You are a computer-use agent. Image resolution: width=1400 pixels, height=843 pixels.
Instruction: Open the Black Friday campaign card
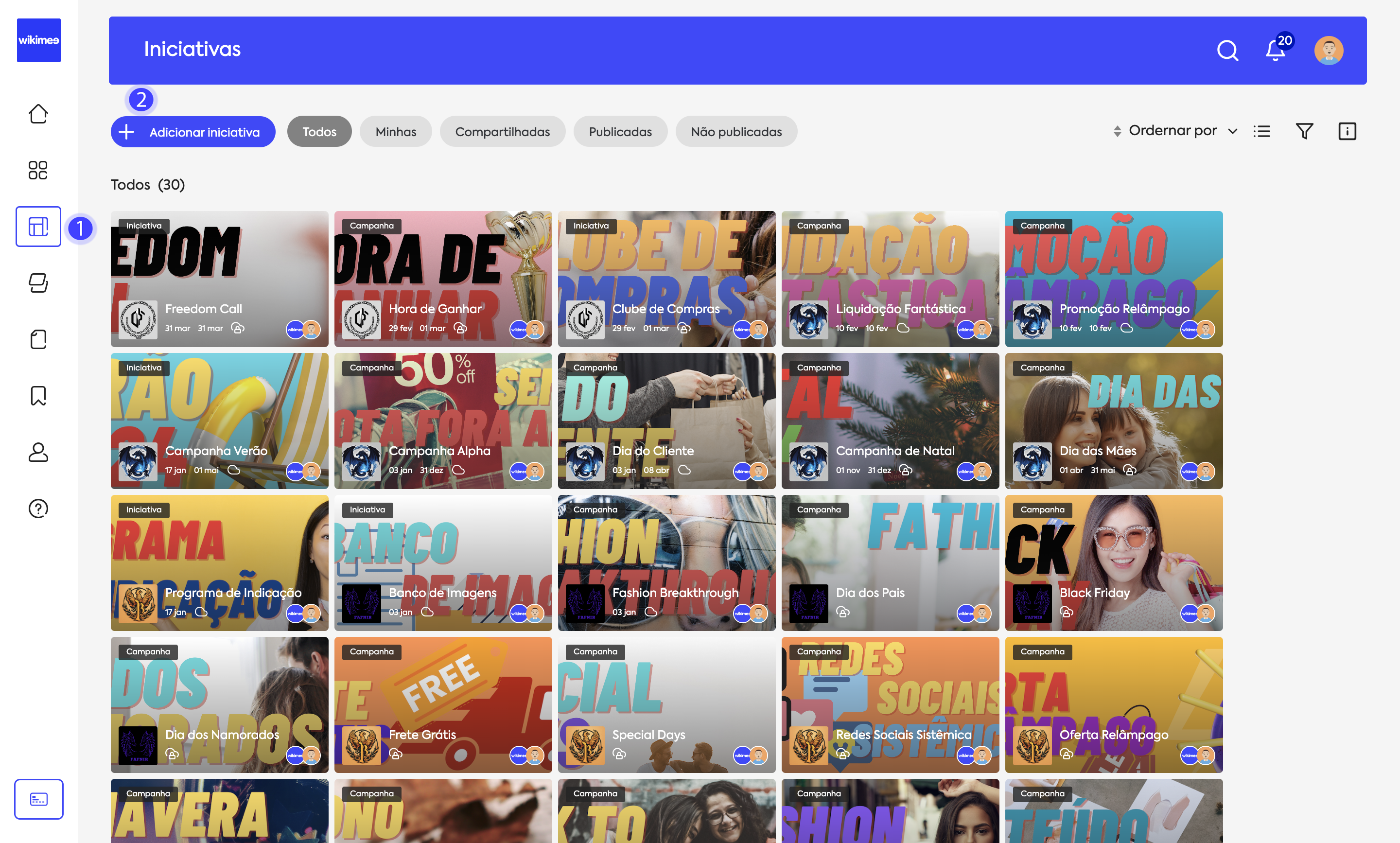[1113, 562]
